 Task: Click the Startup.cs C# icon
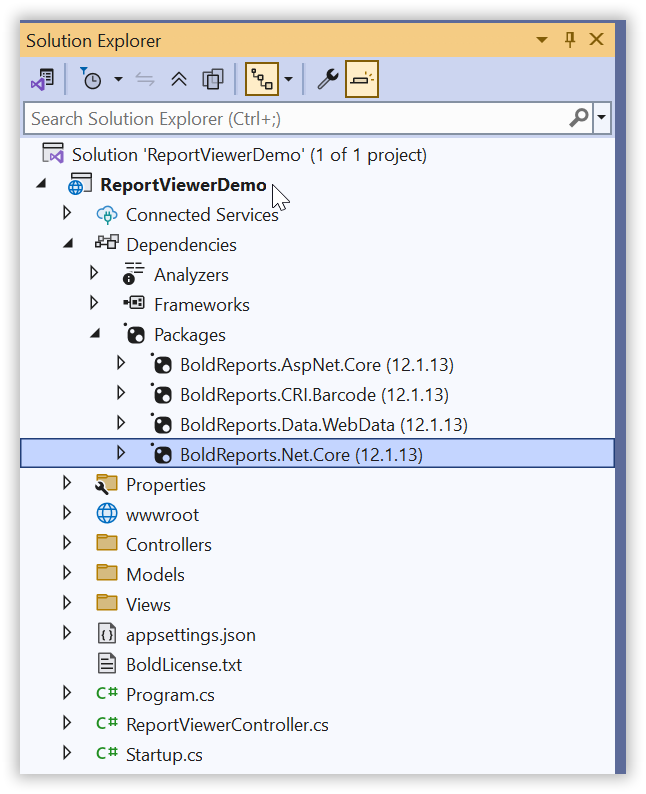point(107,753)
